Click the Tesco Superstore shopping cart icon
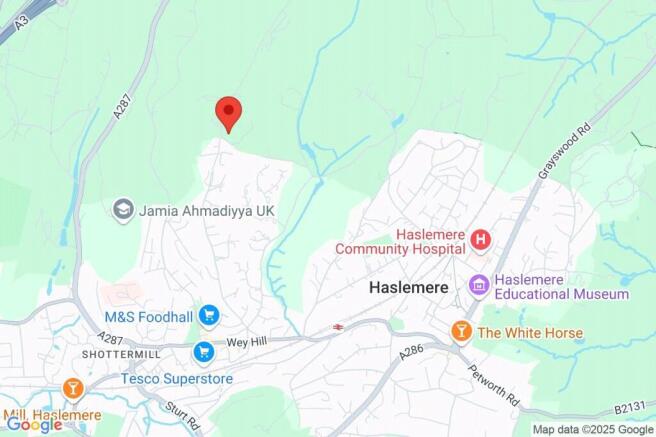The width and height of the screenshot is (656, 437). point(204,353)
